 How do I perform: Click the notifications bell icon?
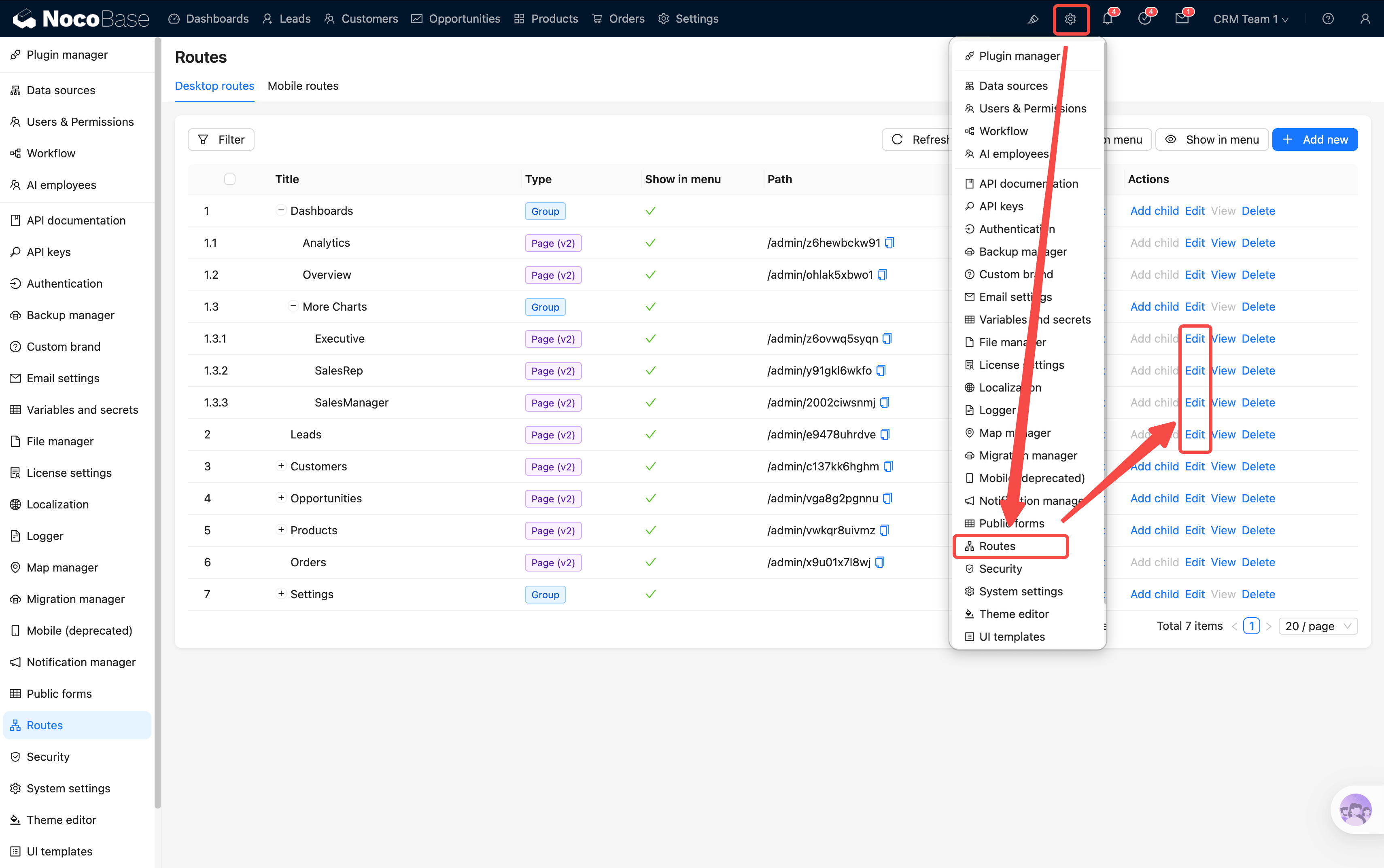[x=1107, y=19]
